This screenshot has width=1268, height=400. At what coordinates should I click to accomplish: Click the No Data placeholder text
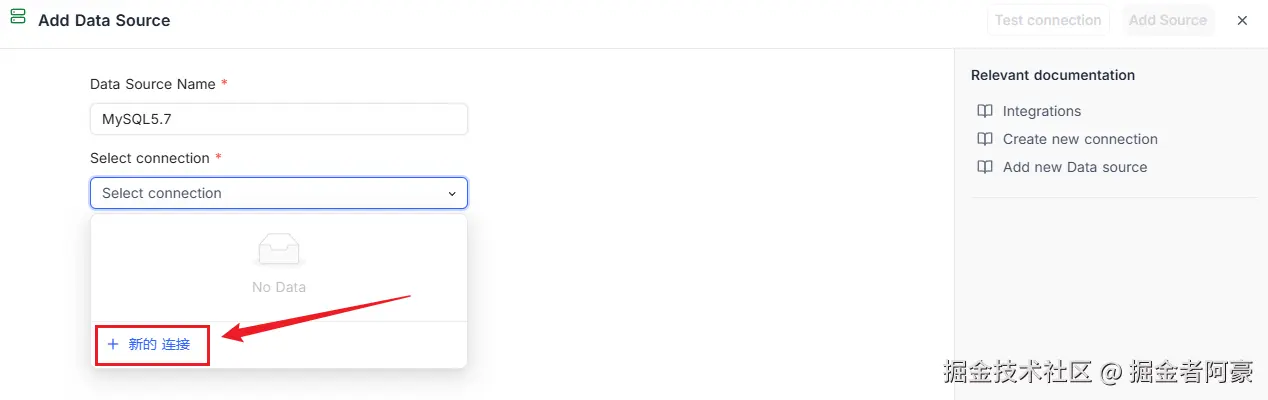tap(279, 287)
